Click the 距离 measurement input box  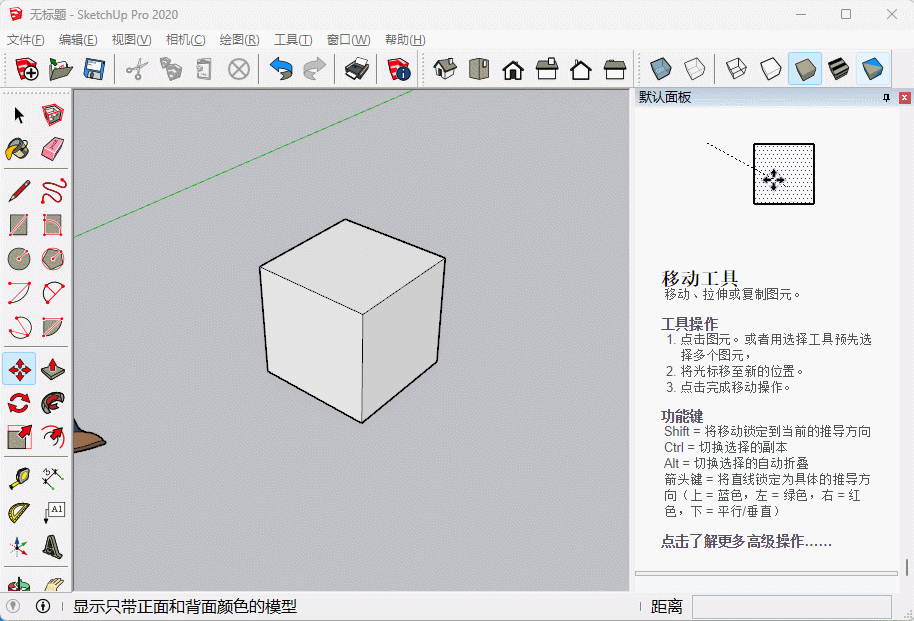click(791, 607)
